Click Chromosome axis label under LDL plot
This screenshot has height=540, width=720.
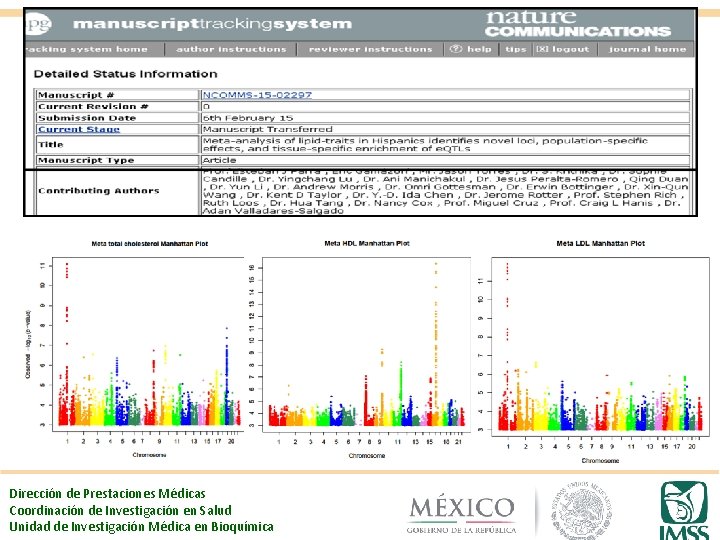tap(600, 461)
